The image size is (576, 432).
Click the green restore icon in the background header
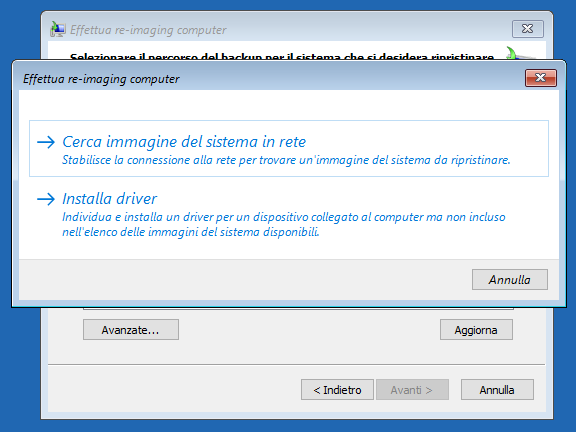tap(517, 53)
